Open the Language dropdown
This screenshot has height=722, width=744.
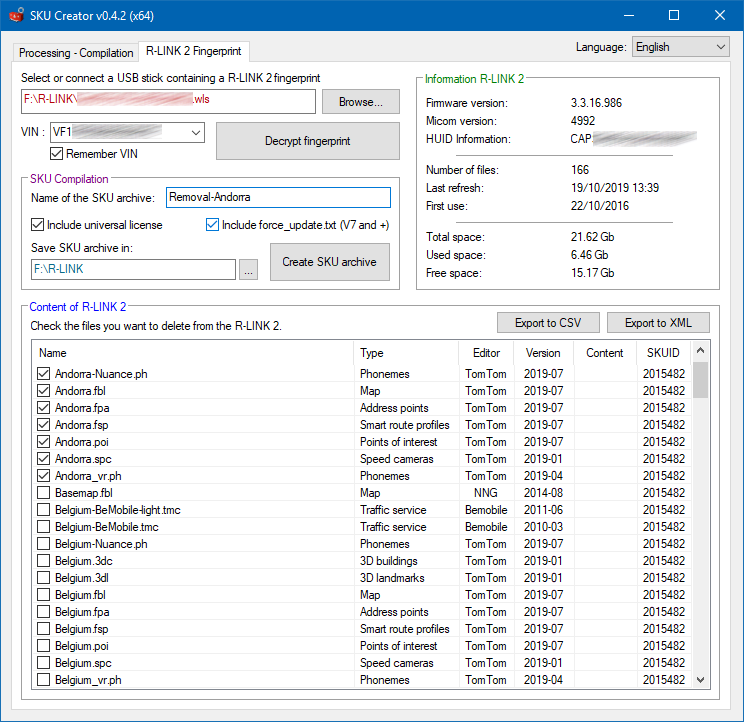coord(680,47)
